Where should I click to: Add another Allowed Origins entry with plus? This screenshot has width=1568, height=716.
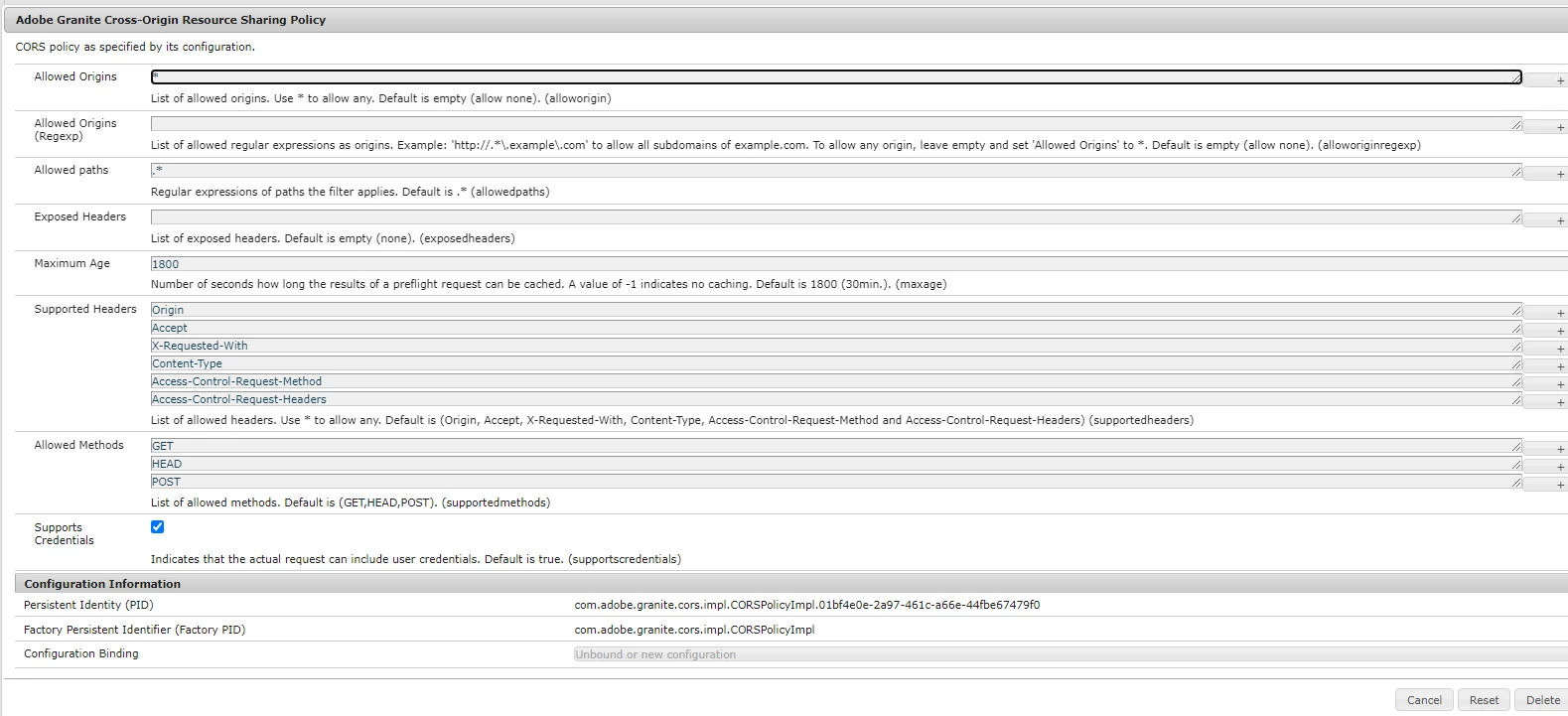point(1547,80)
